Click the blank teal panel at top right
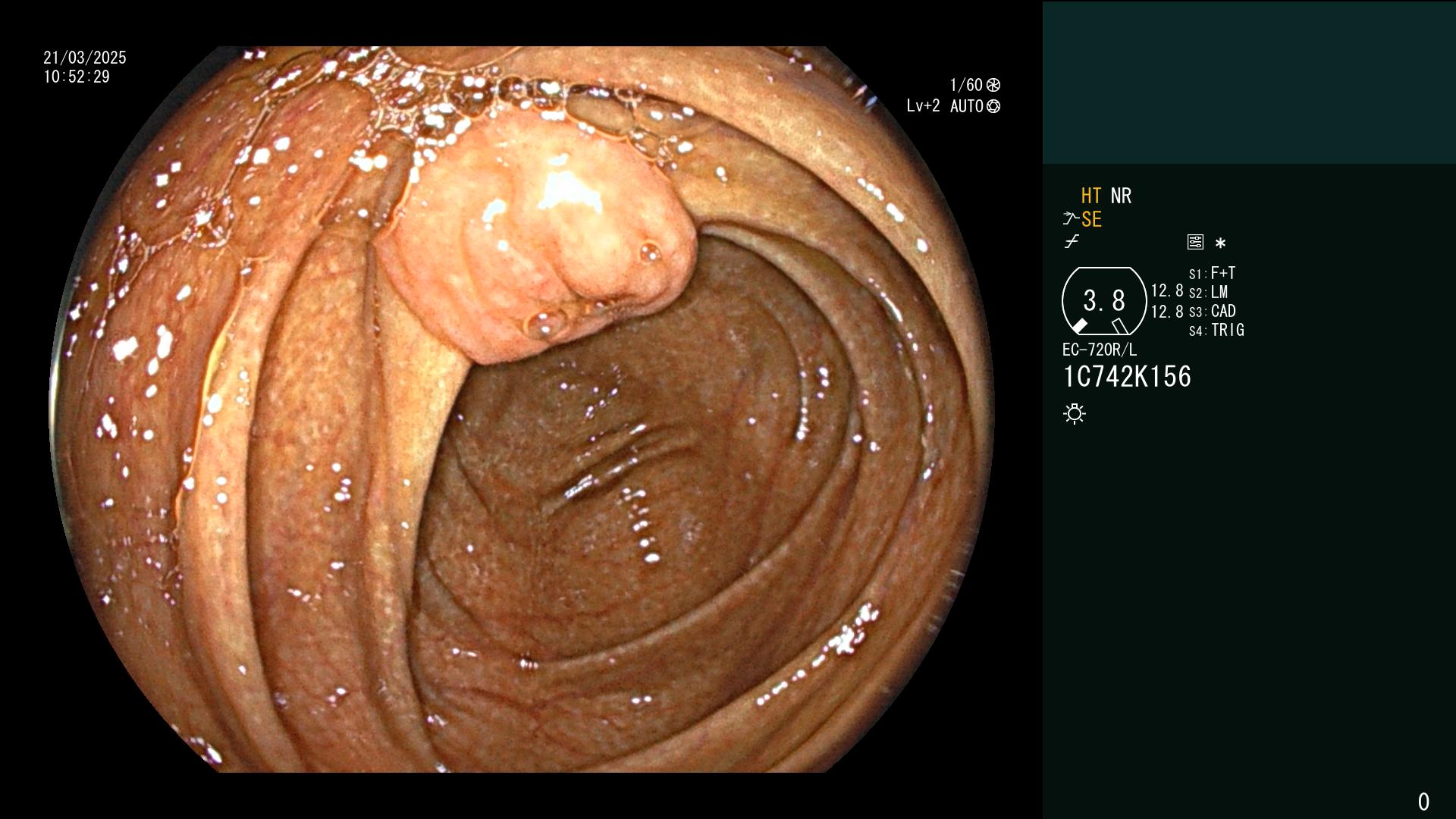 pyautogui.click(x=1249, y=82)
